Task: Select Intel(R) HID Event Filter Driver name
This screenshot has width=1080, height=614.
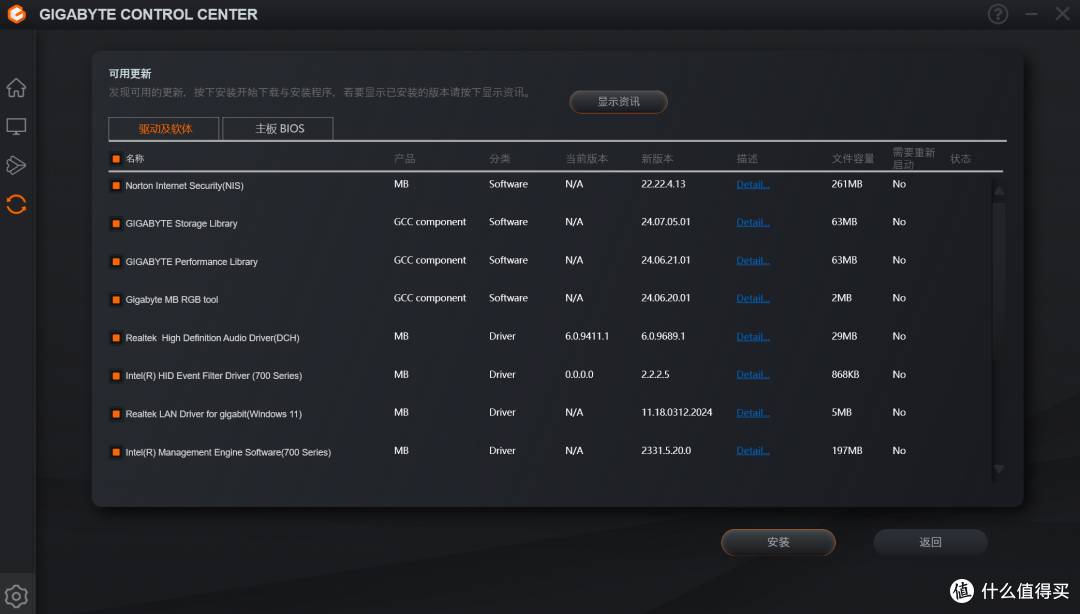Action: click(214, 376)
